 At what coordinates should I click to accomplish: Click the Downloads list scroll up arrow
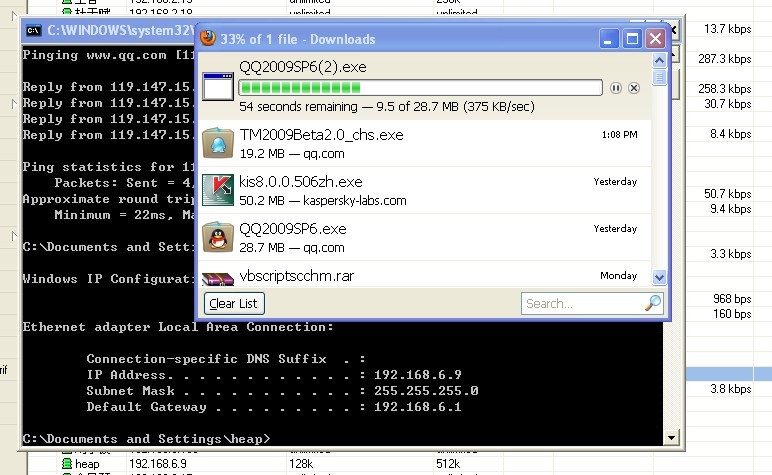point(659,61)
